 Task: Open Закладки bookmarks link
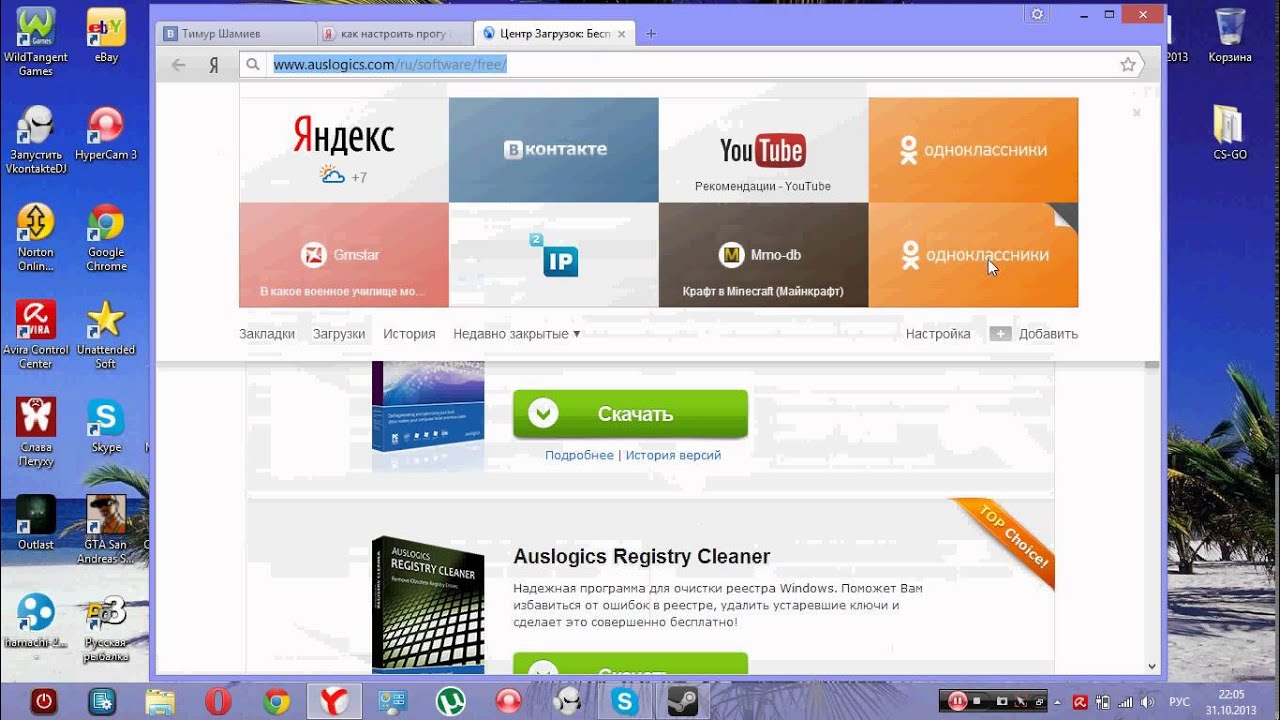[x=267, y=334]
